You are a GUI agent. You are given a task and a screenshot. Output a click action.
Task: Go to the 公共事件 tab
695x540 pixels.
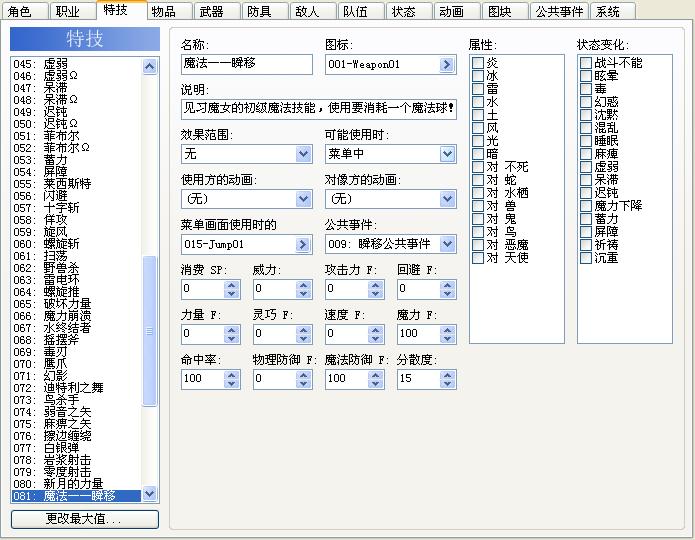click(x=559, y=11)
